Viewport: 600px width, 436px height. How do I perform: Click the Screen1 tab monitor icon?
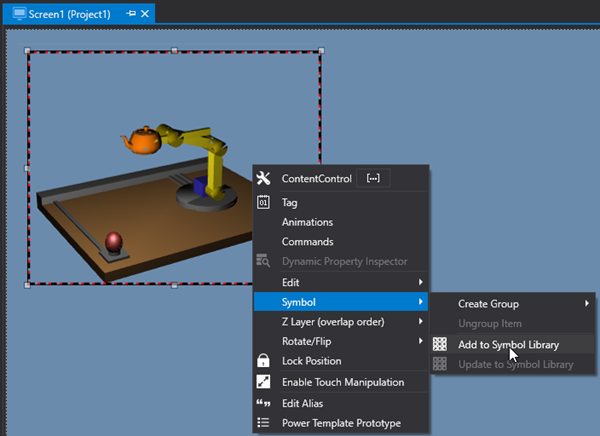pos(17,14)
